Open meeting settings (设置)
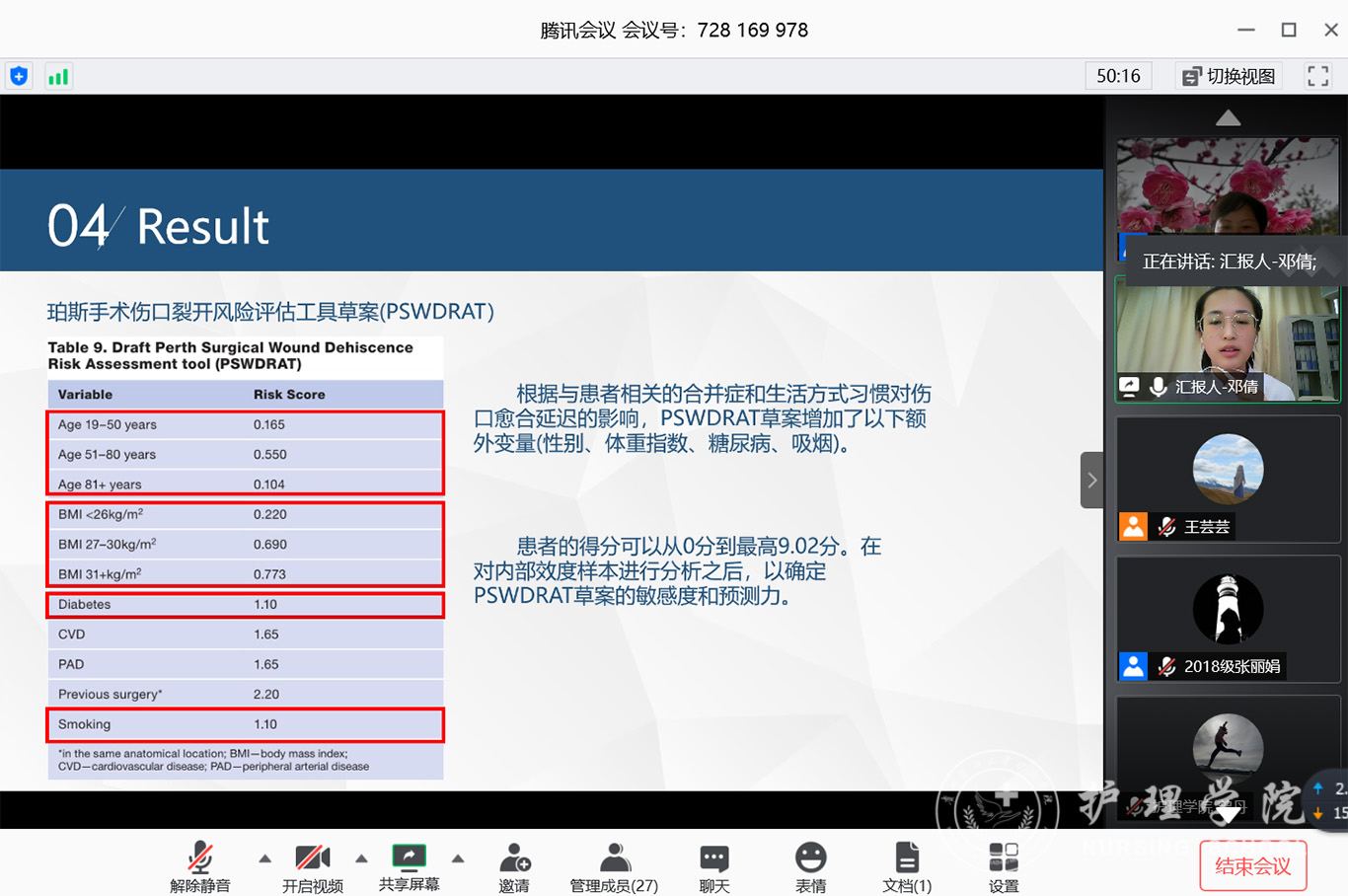1348x896 pixels. [x=1004, y=866]
